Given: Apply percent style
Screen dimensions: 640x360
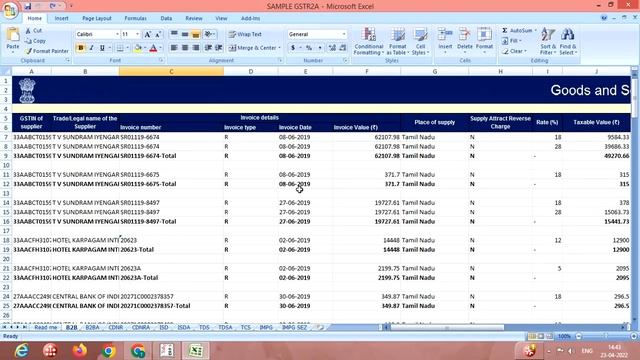Looking at the screenshot, I should 309,48.
